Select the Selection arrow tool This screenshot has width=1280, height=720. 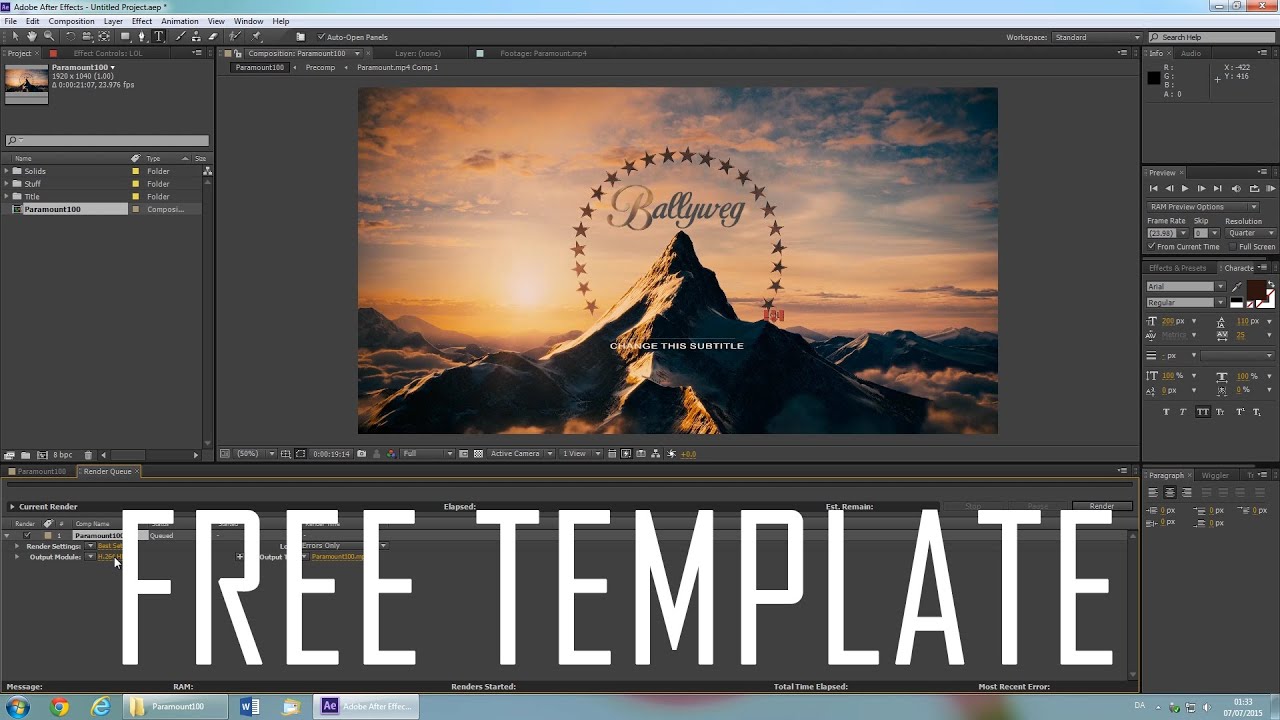click(16, 36)
